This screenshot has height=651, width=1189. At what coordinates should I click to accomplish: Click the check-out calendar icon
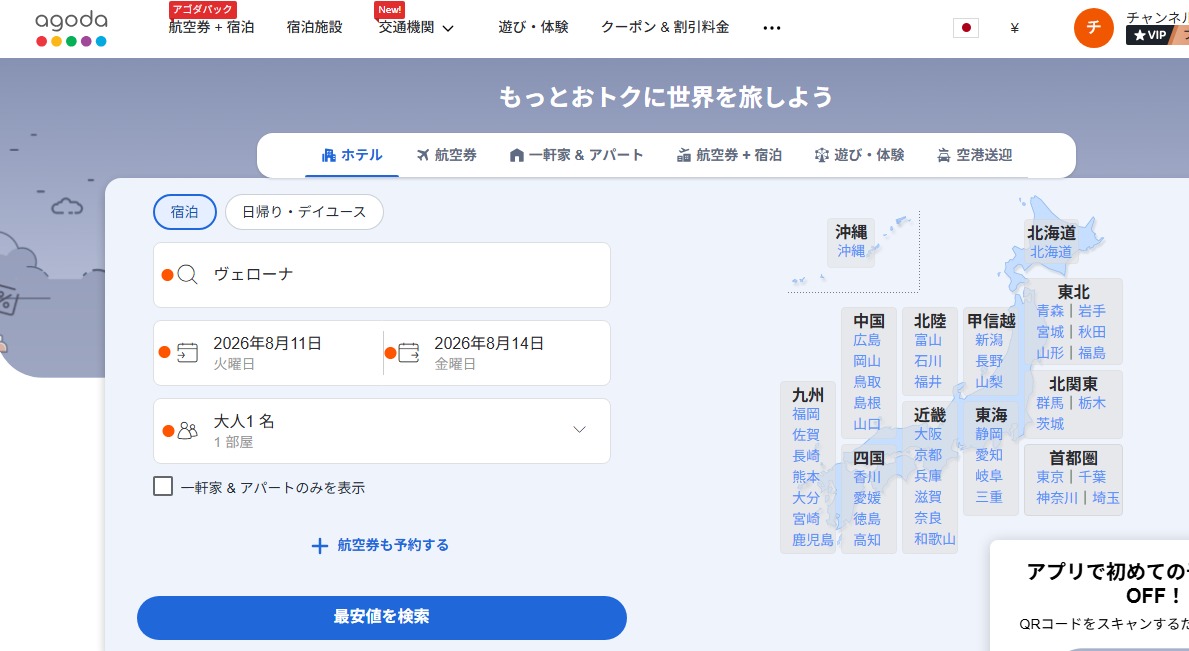pyautogui.click(x=409, y=352)
